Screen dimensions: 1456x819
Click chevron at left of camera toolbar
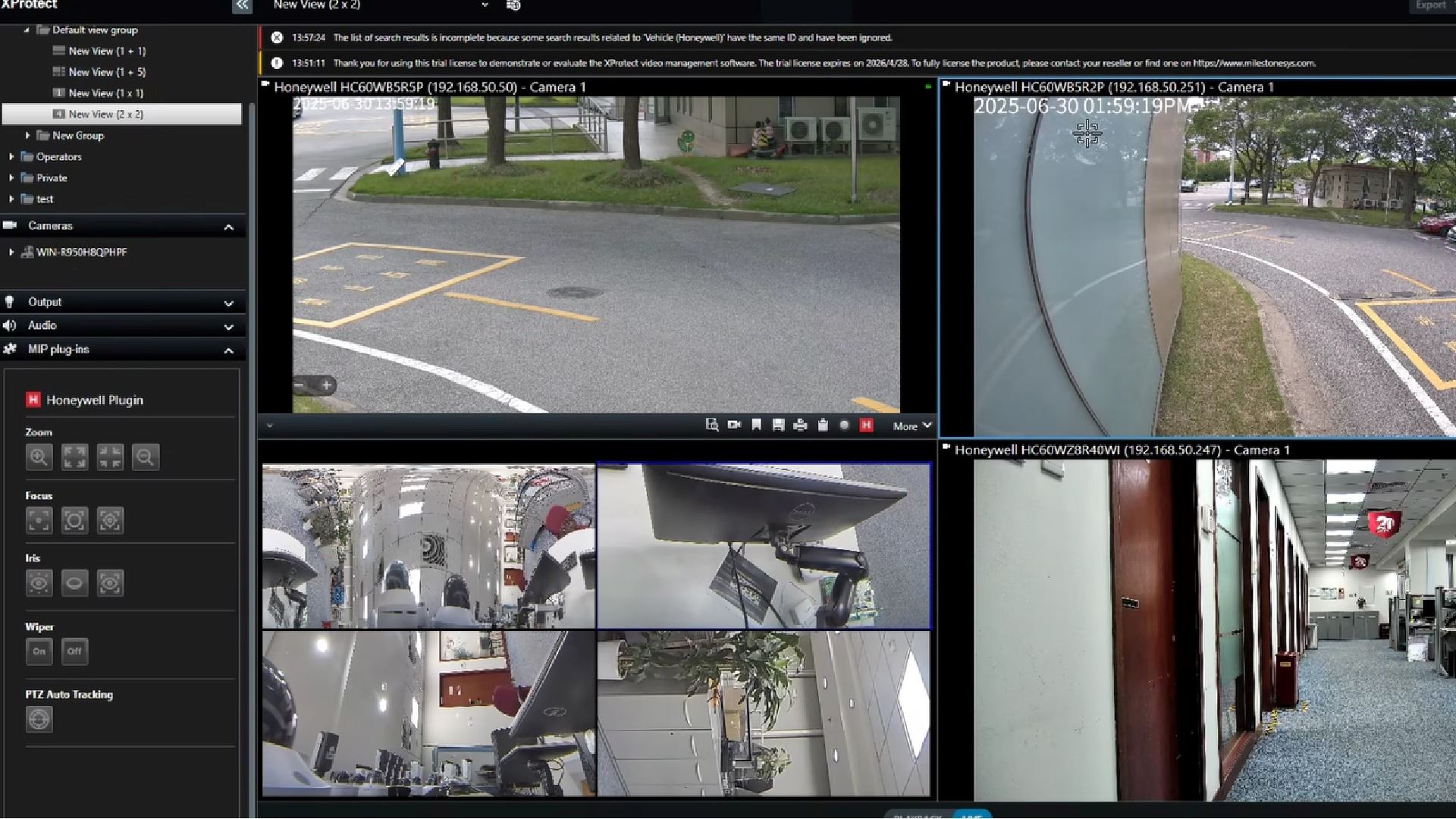[269, 425]
